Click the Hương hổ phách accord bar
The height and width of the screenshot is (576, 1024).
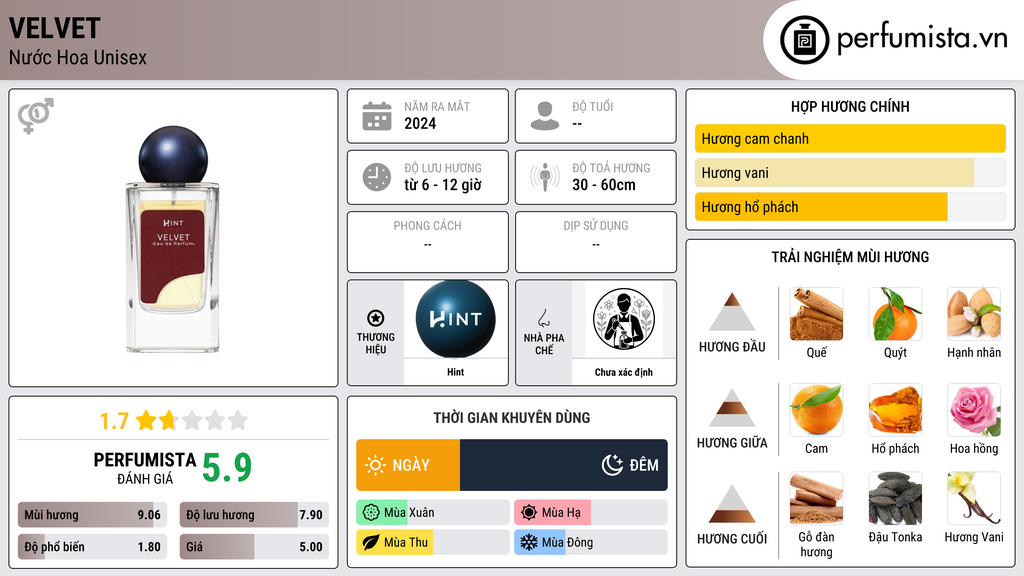pos(850,207)
